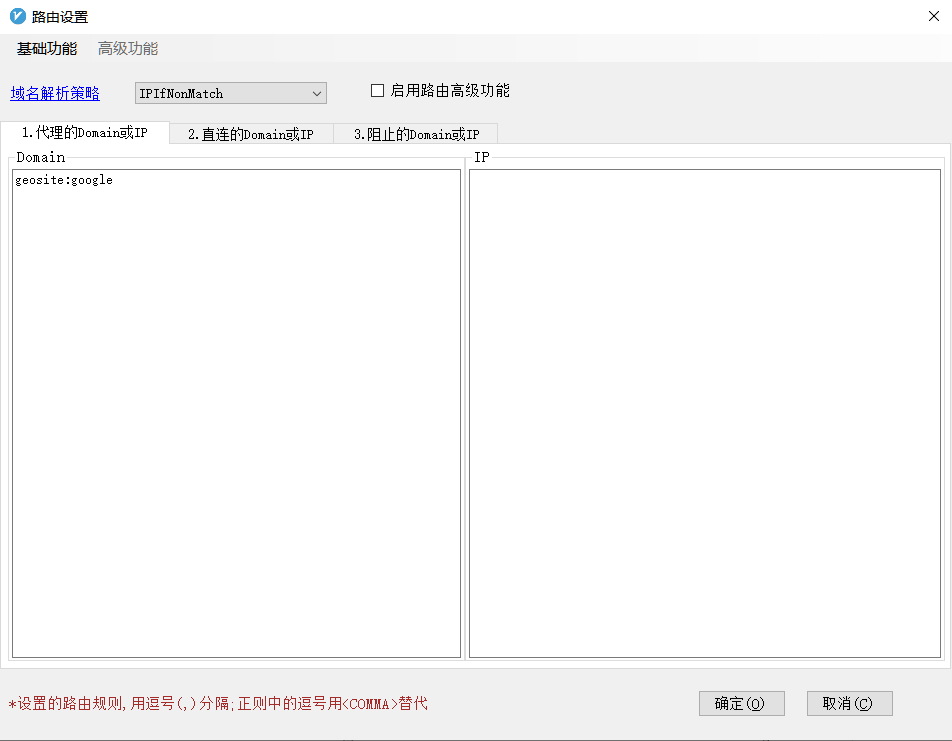Screen dimensions: 952x741
Task: Uncheck the advanced routing checkbox
Action: 377,90
